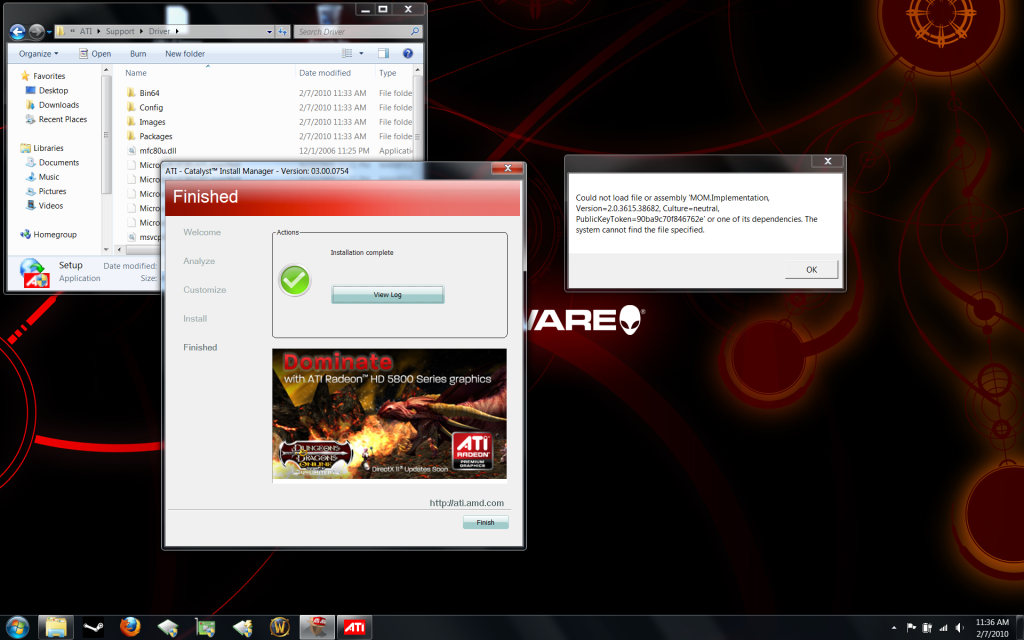Viewport: 1024px width, 640px height.
Task: Open Windows Explorer from taskbar
Action: click(56, 628)
